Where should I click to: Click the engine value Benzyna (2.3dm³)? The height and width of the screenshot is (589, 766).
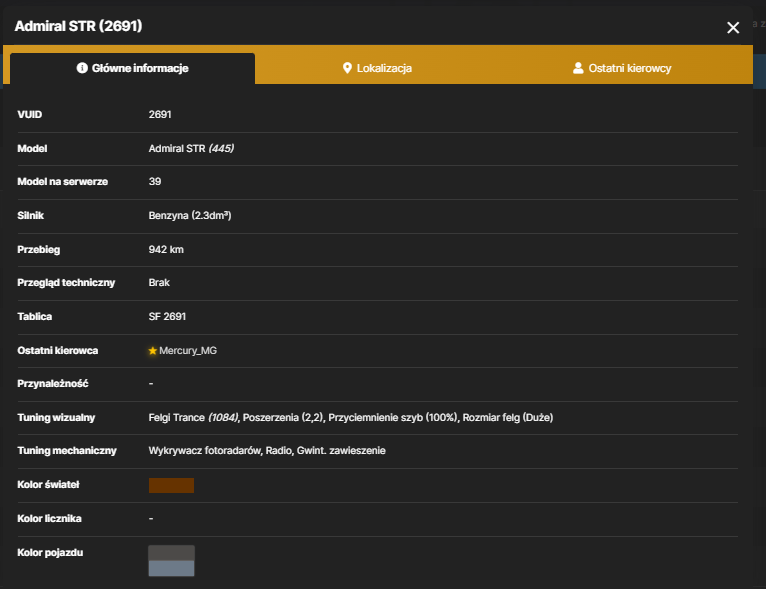pyautogui.click(x=190, y=215)
